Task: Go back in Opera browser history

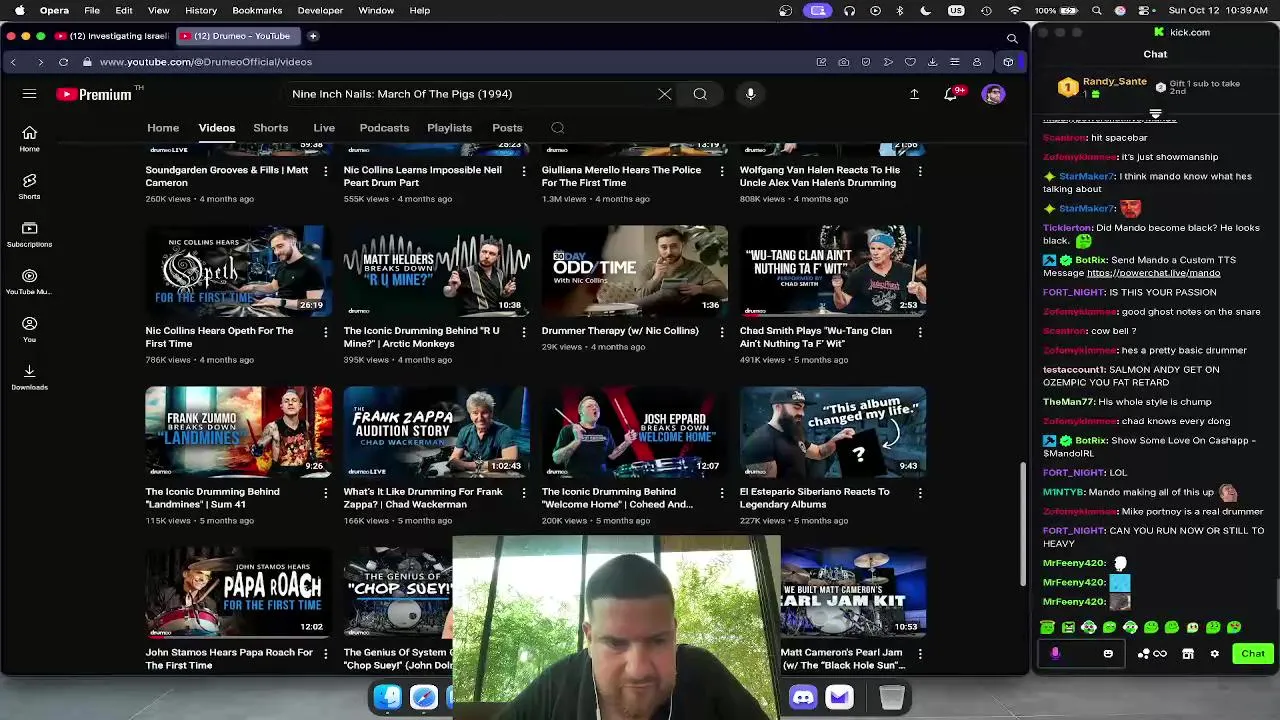Action: tap(13, 62)
